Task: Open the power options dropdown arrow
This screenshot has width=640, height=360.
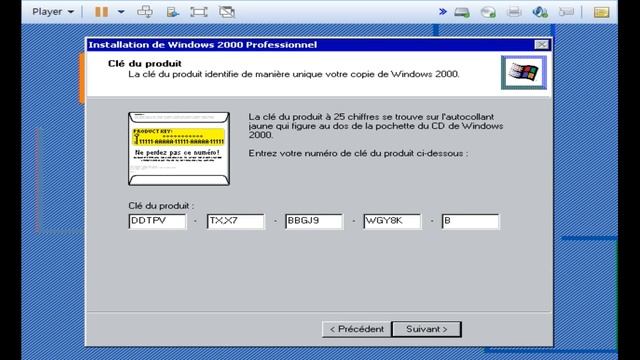Action: 121,12
